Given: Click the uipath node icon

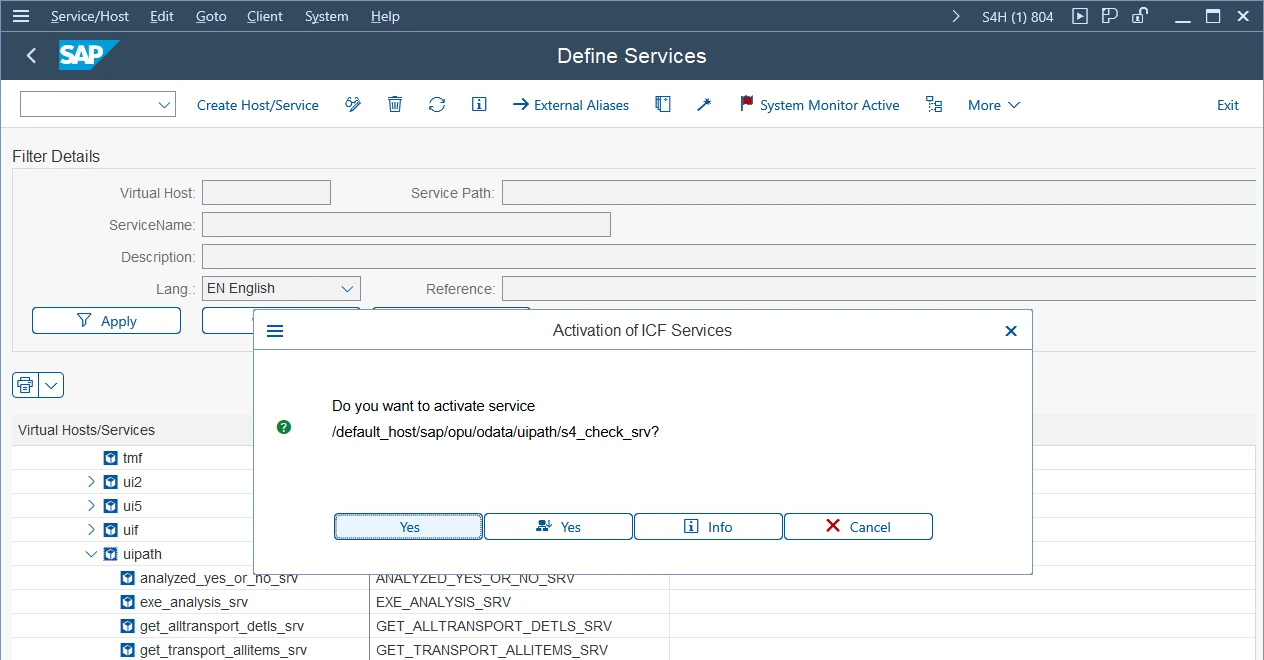Looking at the screenshot, I should (111, 554).
